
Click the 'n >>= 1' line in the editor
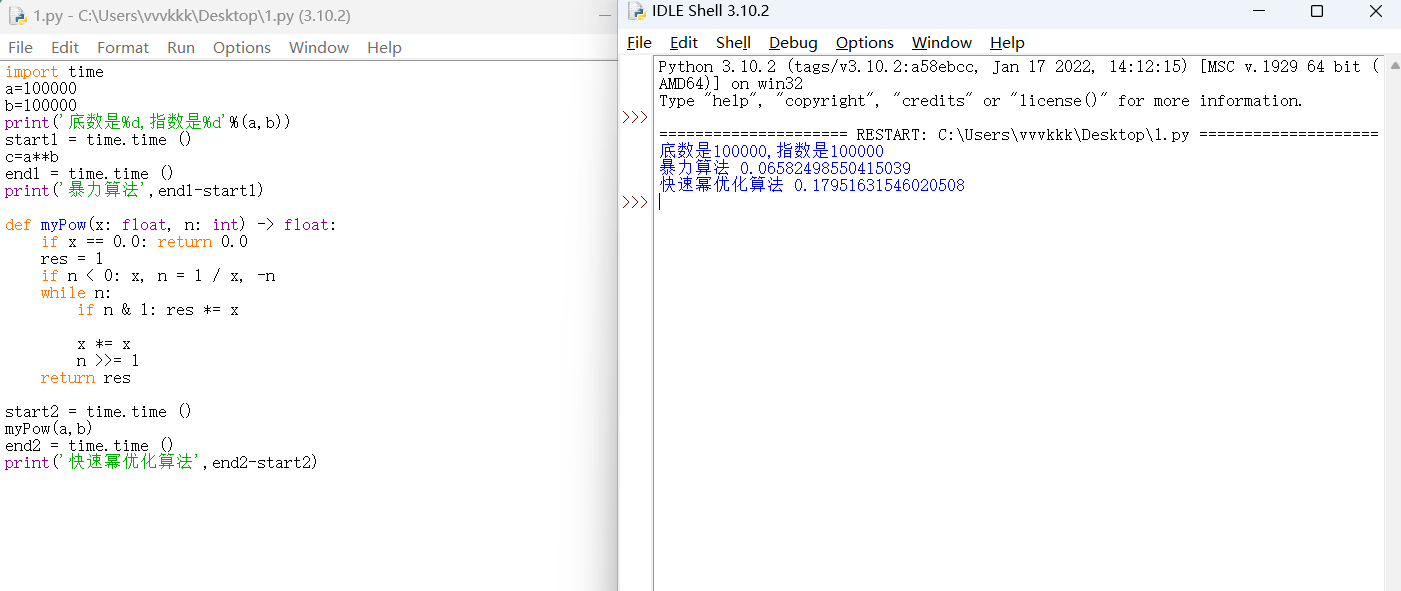click(x=108, y=360)
